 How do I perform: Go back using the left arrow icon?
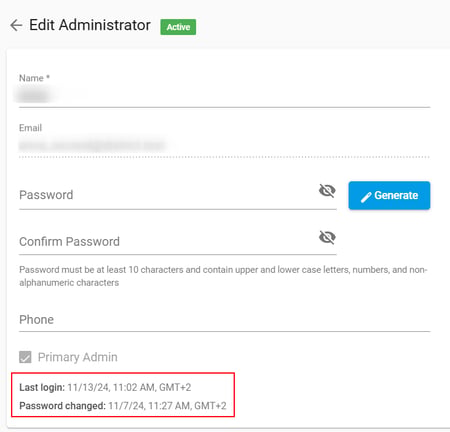(16, 25)
